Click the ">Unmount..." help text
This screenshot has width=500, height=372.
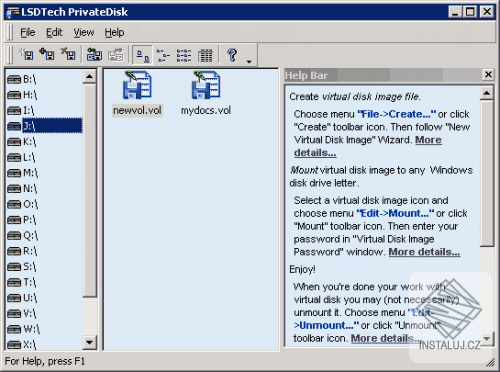coord(326,325)
